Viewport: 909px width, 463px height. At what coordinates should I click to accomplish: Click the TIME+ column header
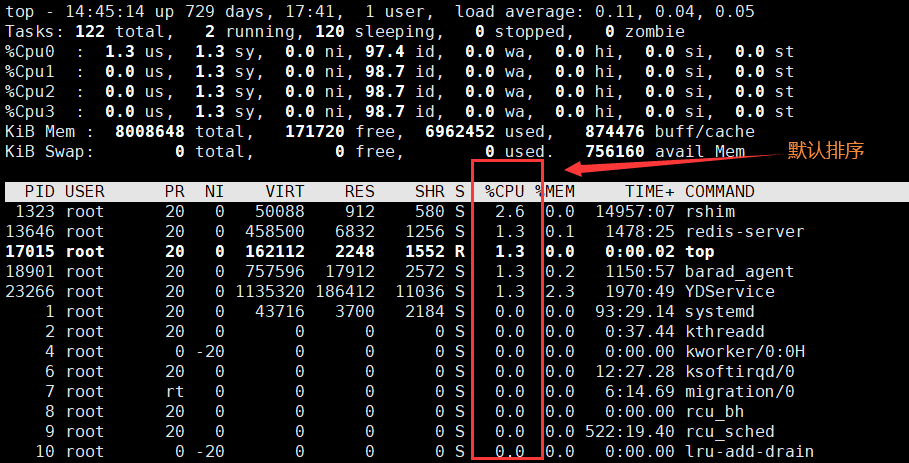click(x=650, y=191)
